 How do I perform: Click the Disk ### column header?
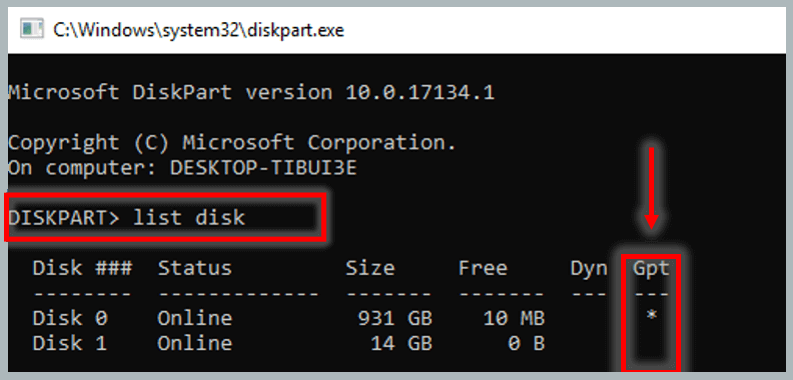click(x=82, y=268)
